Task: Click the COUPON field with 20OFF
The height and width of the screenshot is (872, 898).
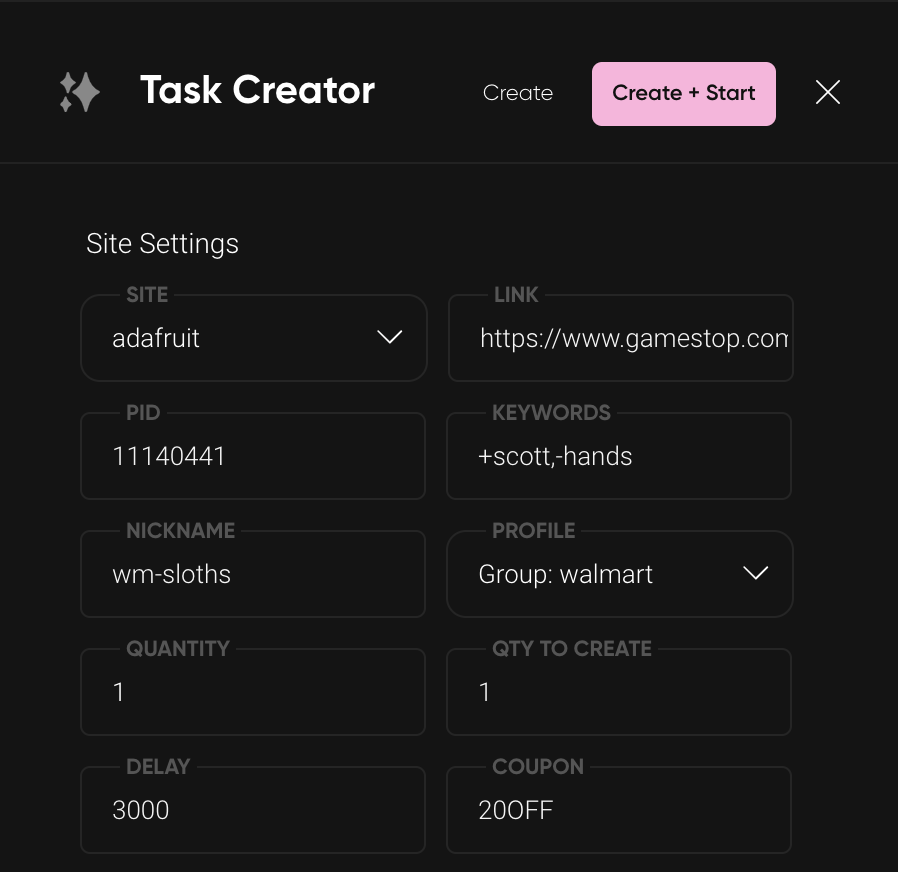Action: tap(618, 809)
